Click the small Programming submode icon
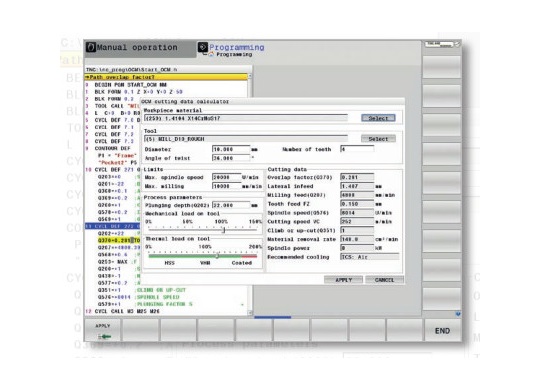Viewport: 533px width, 385px height. 212,54
